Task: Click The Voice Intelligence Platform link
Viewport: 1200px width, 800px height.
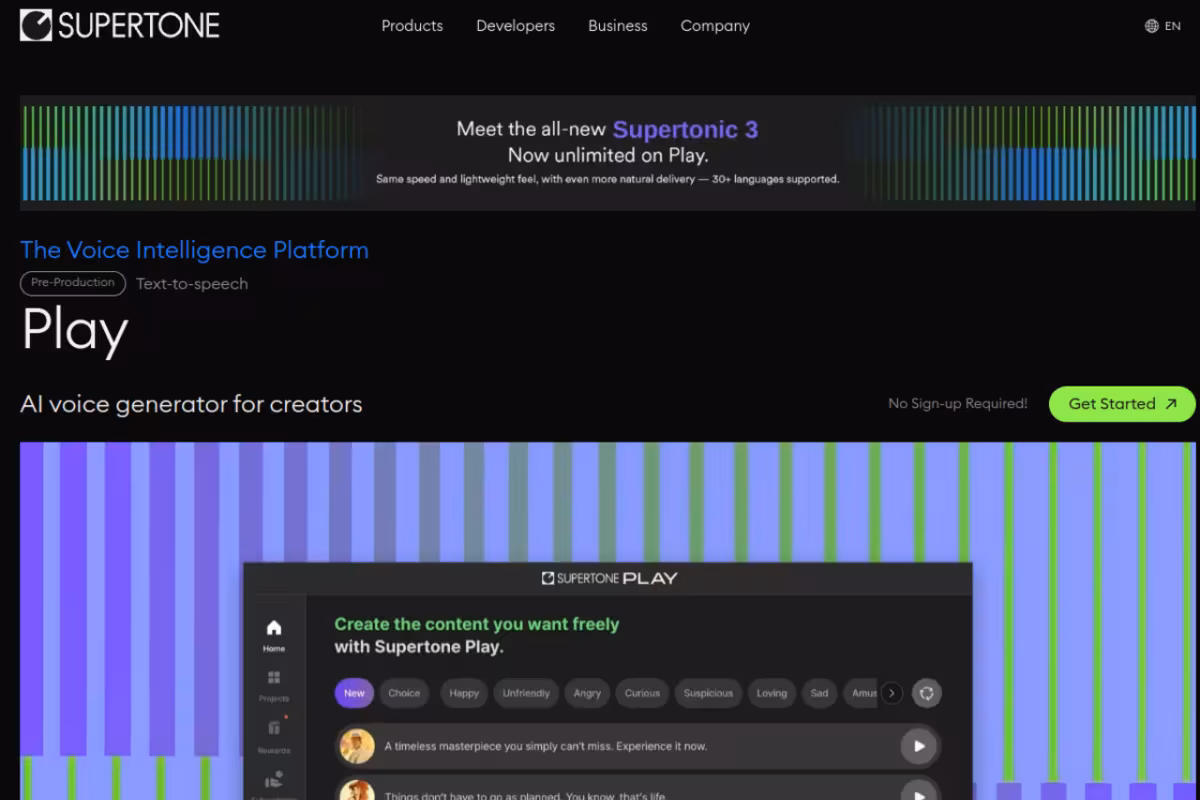Action: click(x=194, y=250)
